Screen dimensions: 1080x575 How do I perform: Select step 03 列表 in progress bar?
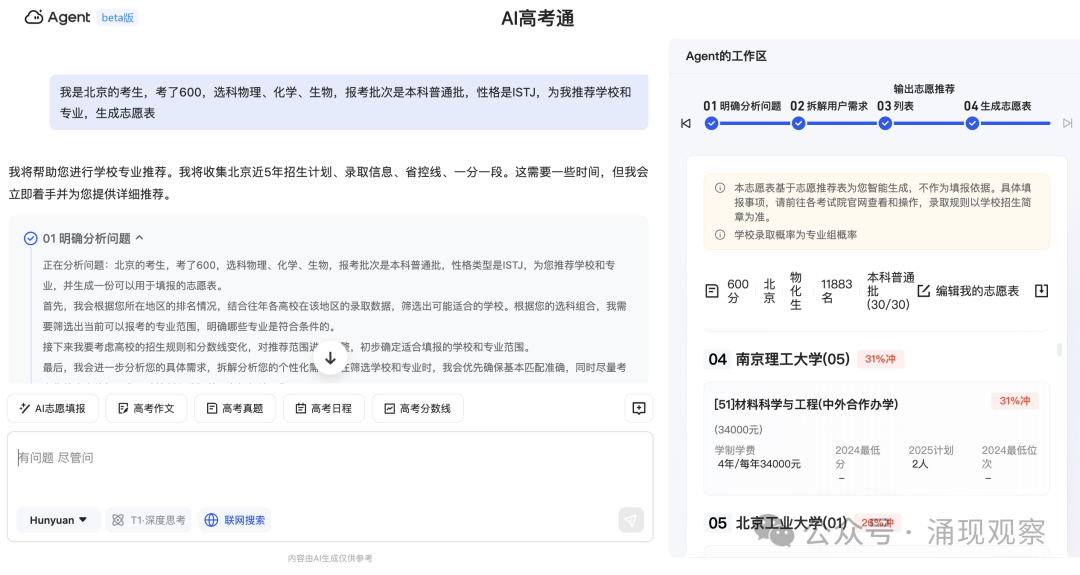[x=895, y=106]
